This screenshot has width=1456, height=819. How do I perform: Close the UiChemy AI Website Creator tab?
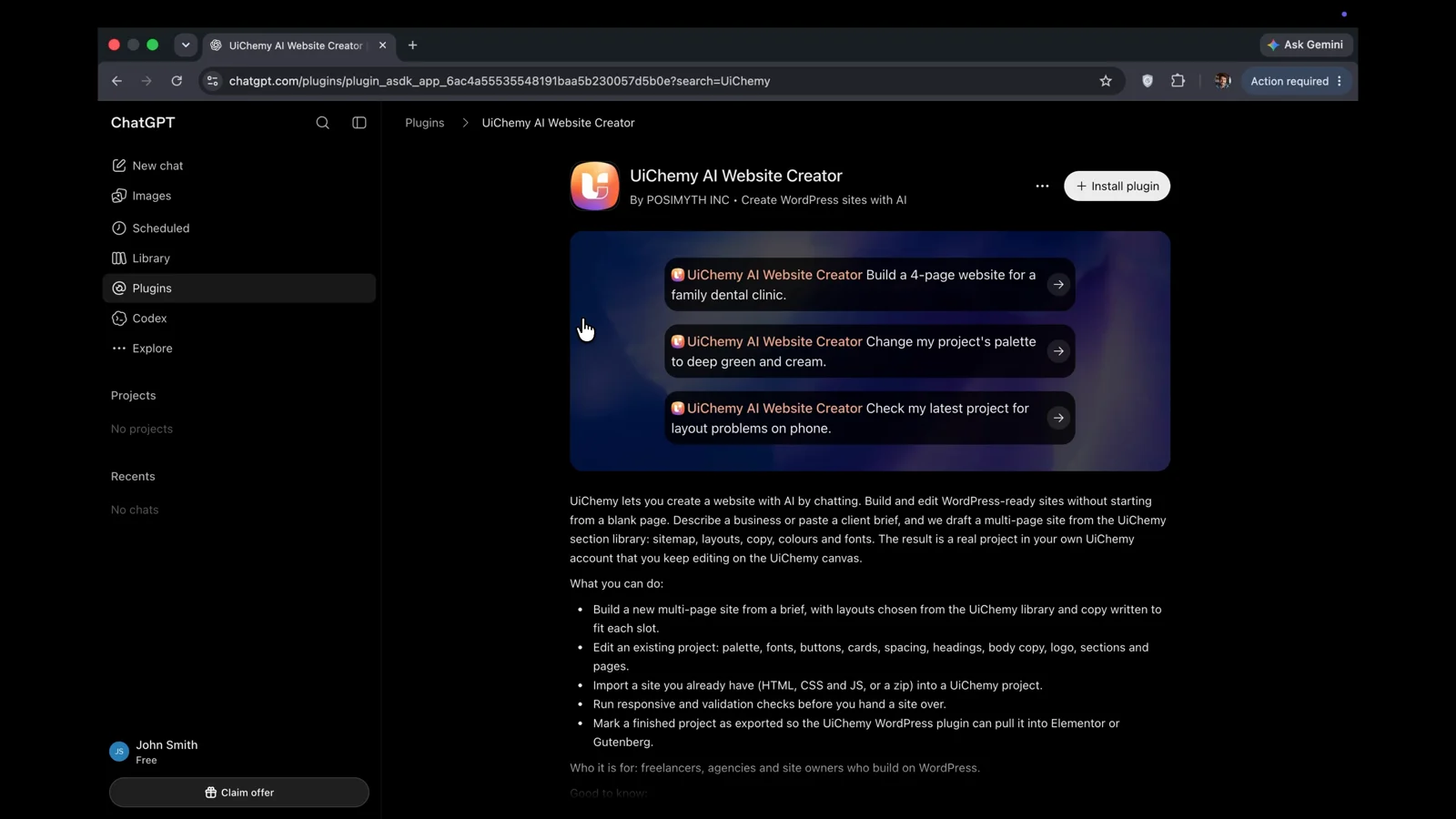click(x=382, y=45)
